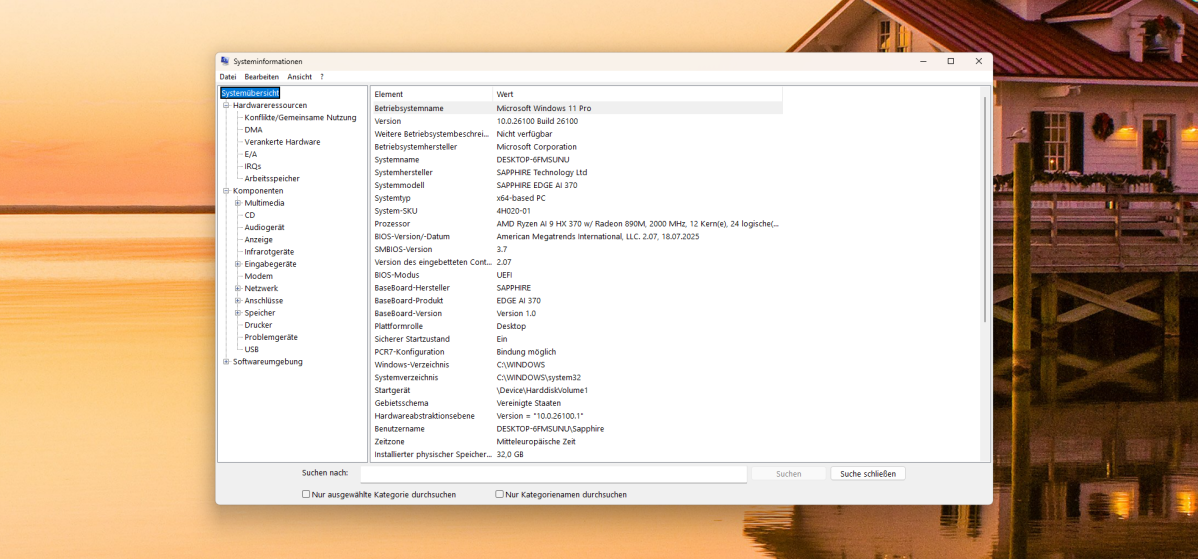Select the Installierter physischer Speicher row
This screenshot has height=559, width=1198.
point(577,454)
